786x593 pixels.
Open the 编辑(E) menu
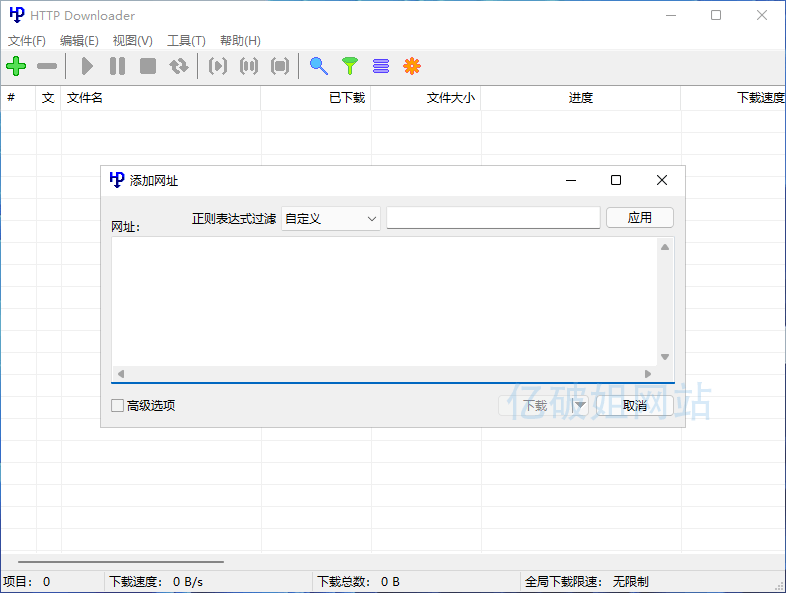click(79, 41)
